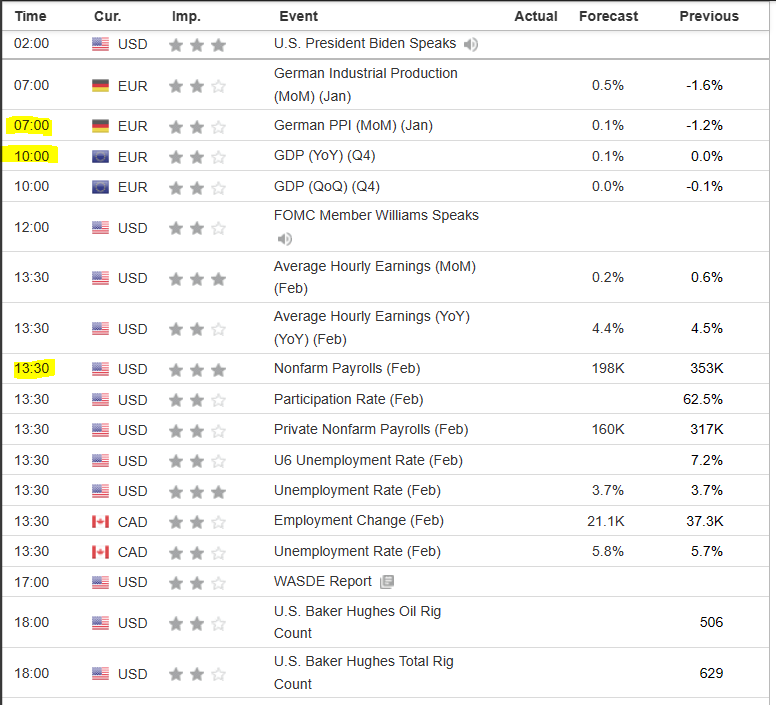This screenshot has width=776, height=705.
Task: Click the Canadian flag in the Employment Change row
Action: pos(100,521)
